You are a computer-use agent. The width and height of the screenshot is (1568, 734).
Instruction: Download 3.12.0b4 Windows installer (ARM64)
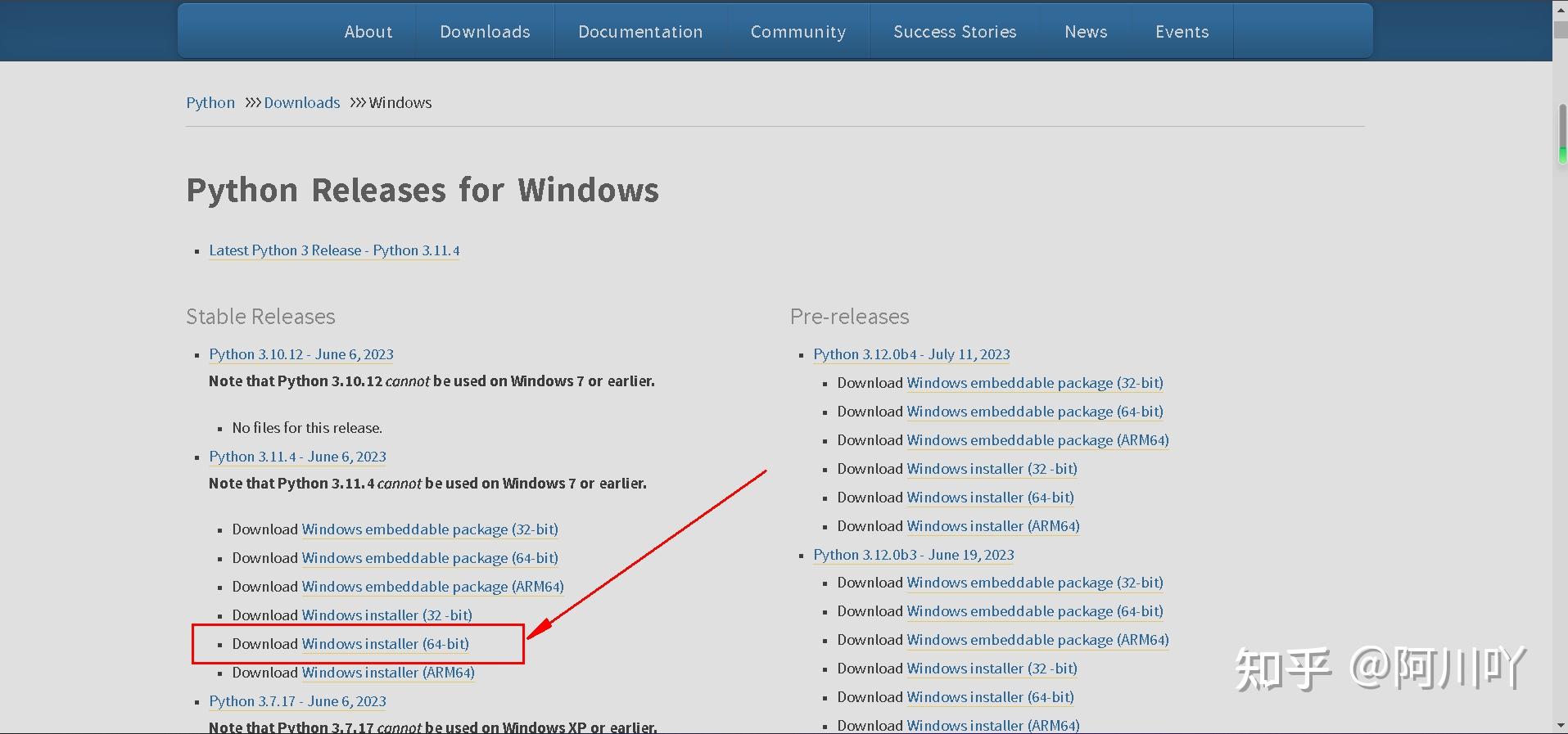point(993,526)
